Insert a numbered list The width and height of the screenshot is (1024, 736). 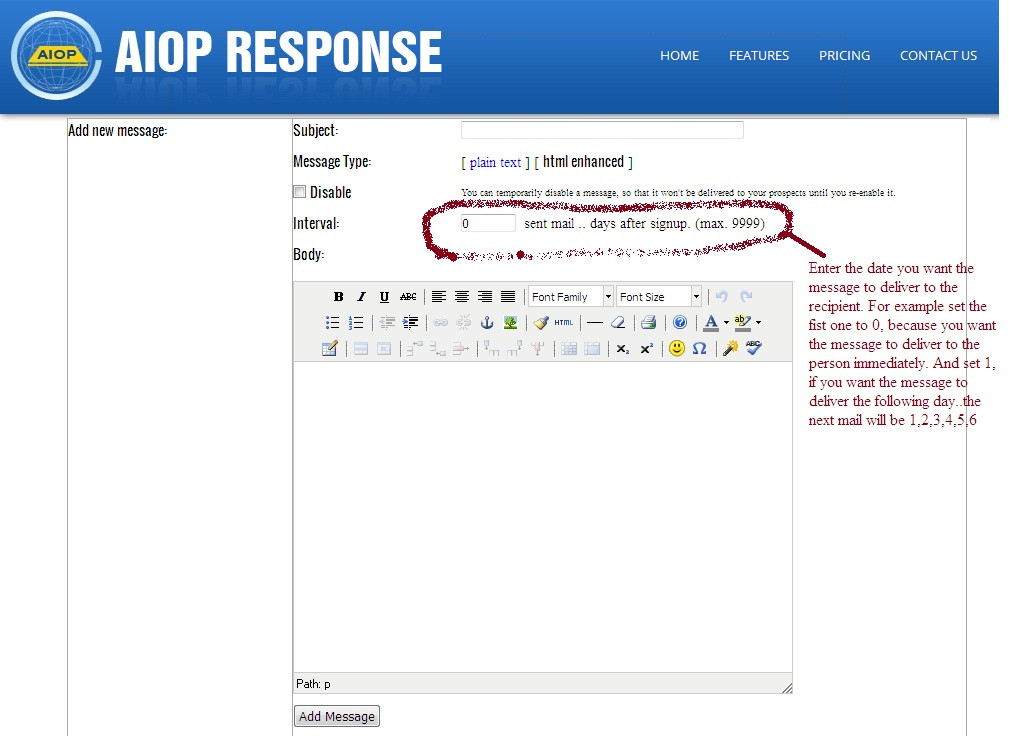[x=356, y=322]
